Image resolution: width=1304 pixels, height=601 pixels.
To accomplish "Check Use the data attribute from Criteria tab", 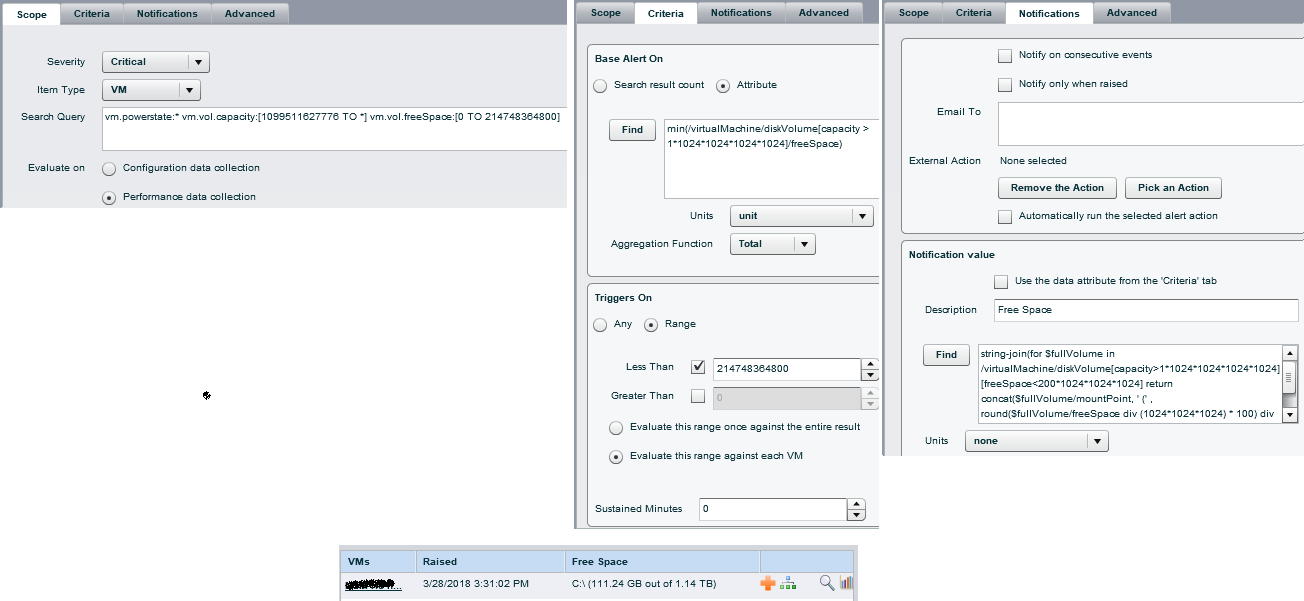I will pyautogui.click(x=1001, y=282).
